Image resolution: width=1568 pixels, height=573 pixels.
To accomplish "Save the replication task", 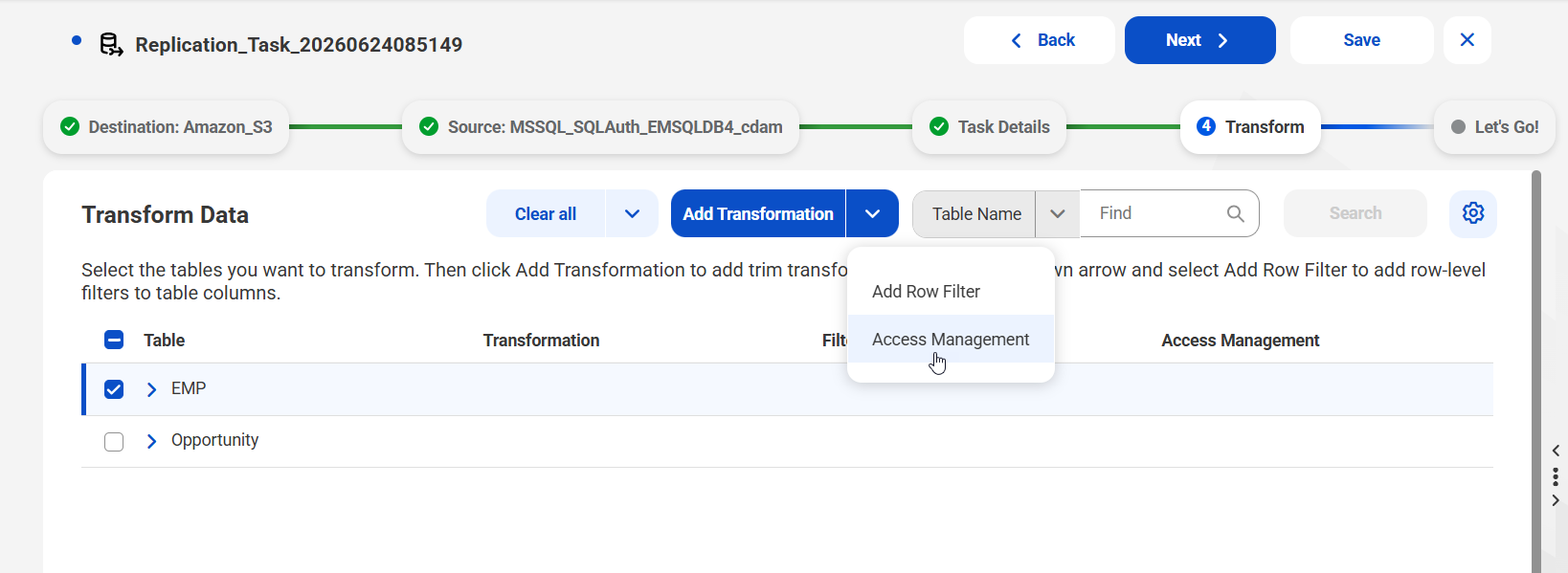I will click(x=1362, y=40).
